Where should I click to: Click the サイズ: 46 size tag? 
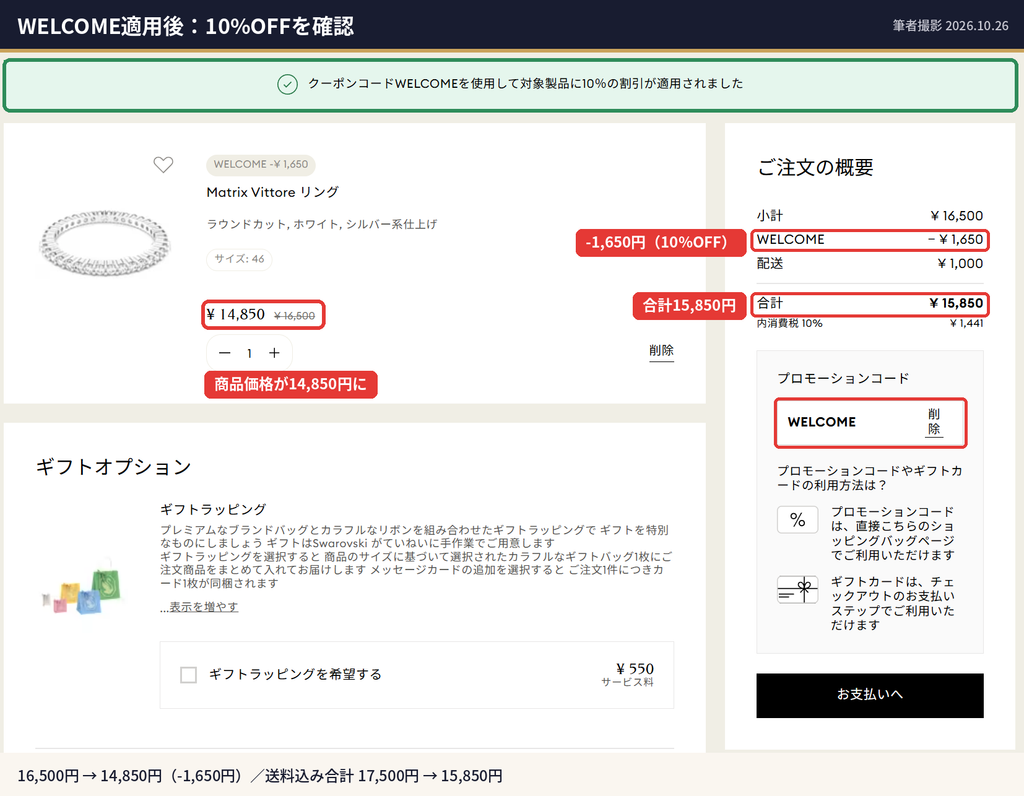(239, 259)
